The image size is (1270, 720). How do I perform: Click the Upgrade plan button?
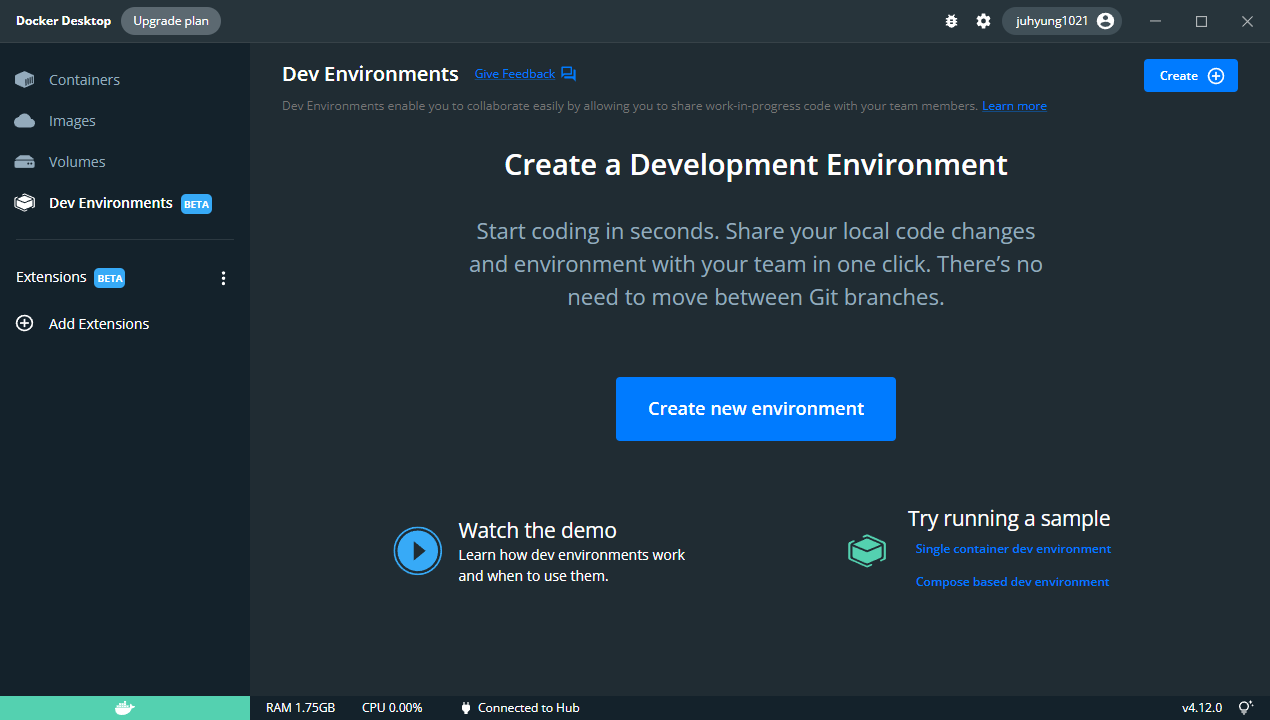coord(171,21)
